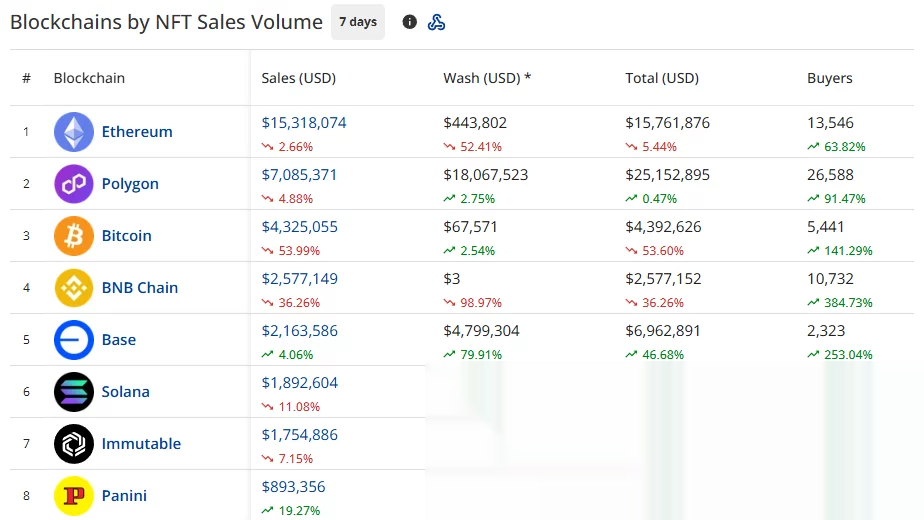The image size is (924, 520).
Task: Sort by the Buyers column header
Action: 829,78
